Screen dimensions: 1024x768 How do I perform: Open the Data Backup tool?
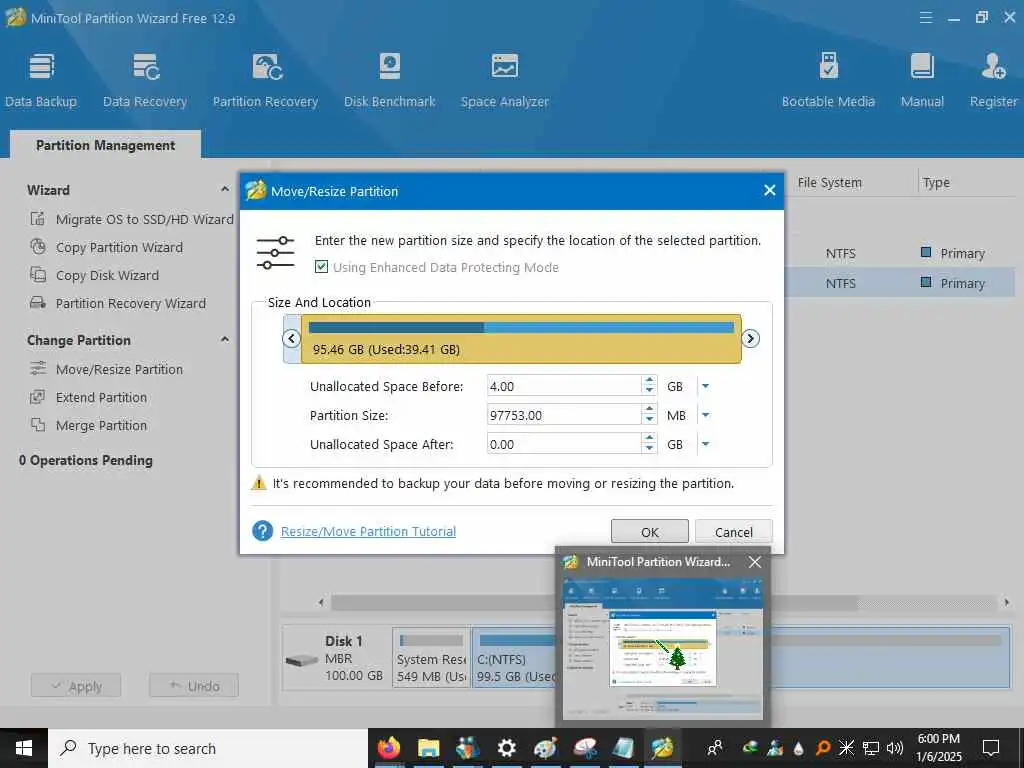click(40, 80)
